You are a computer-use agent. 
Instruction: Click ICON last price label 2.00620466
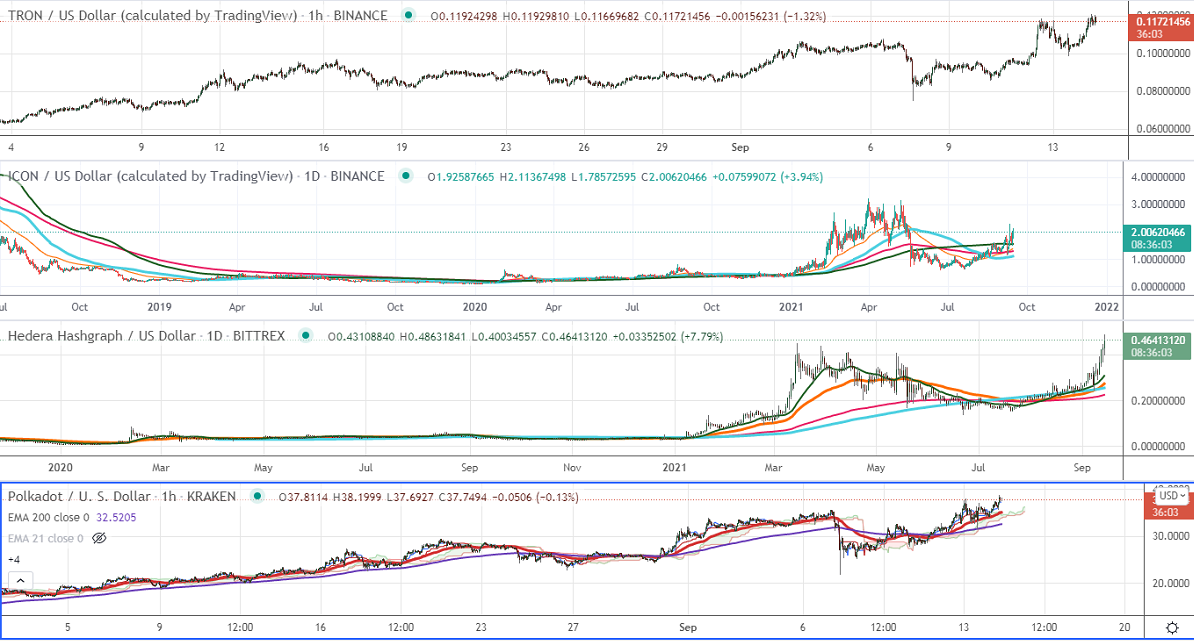[x=1157, y=232]
